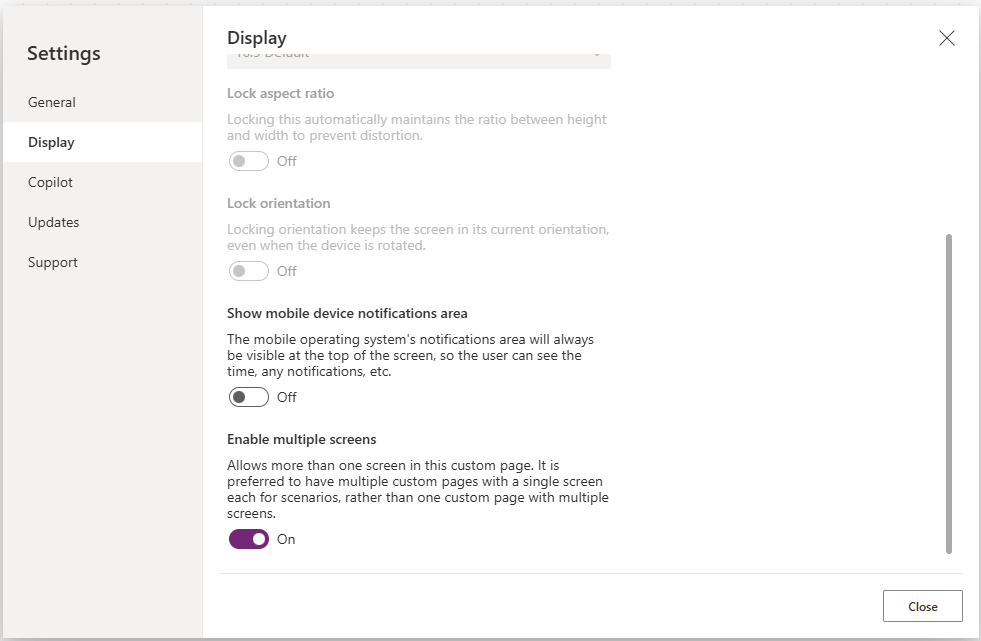Open the Support settings section
The width and height of the screenshot is (981, 641).
53,262
